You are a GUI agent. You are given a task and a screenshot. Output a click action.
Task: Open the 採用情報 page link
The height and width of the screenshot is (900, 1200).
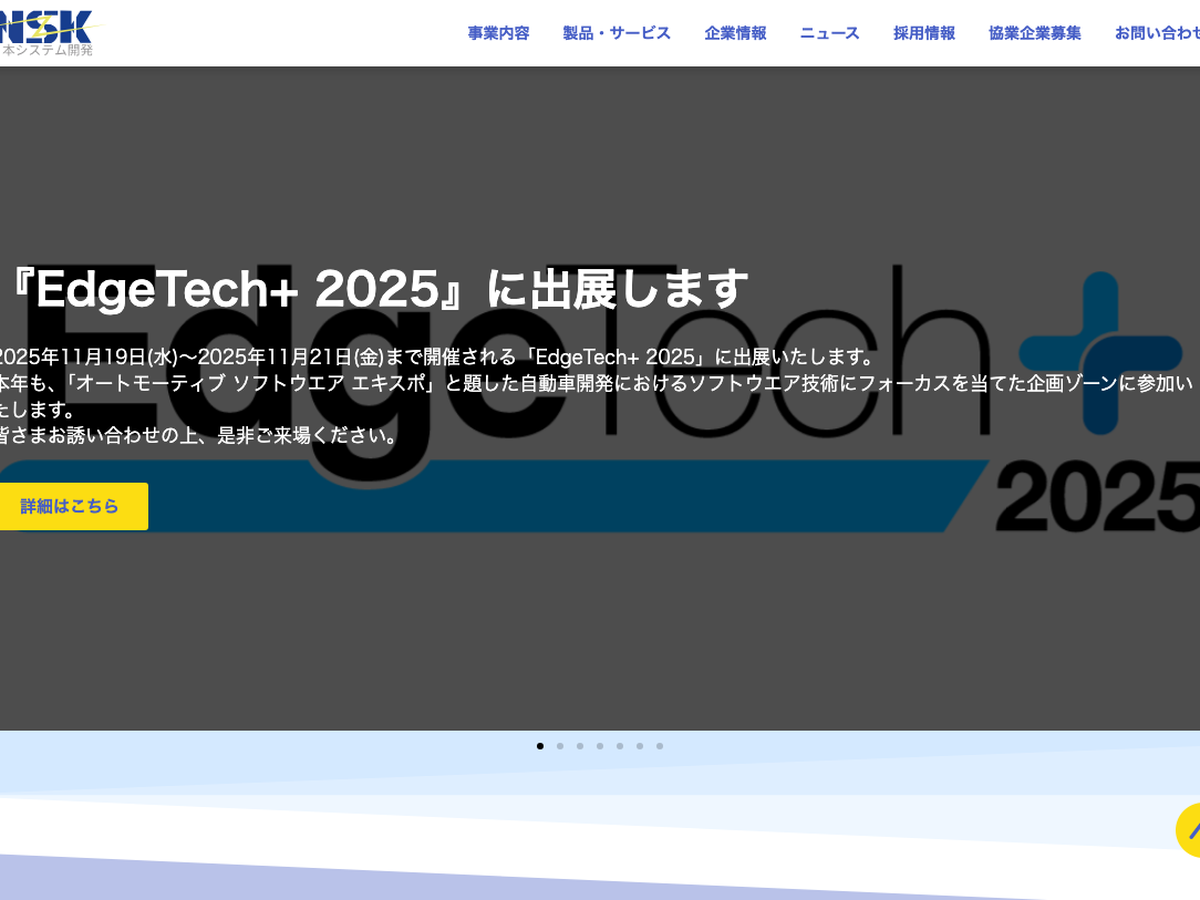coord(924,33)
